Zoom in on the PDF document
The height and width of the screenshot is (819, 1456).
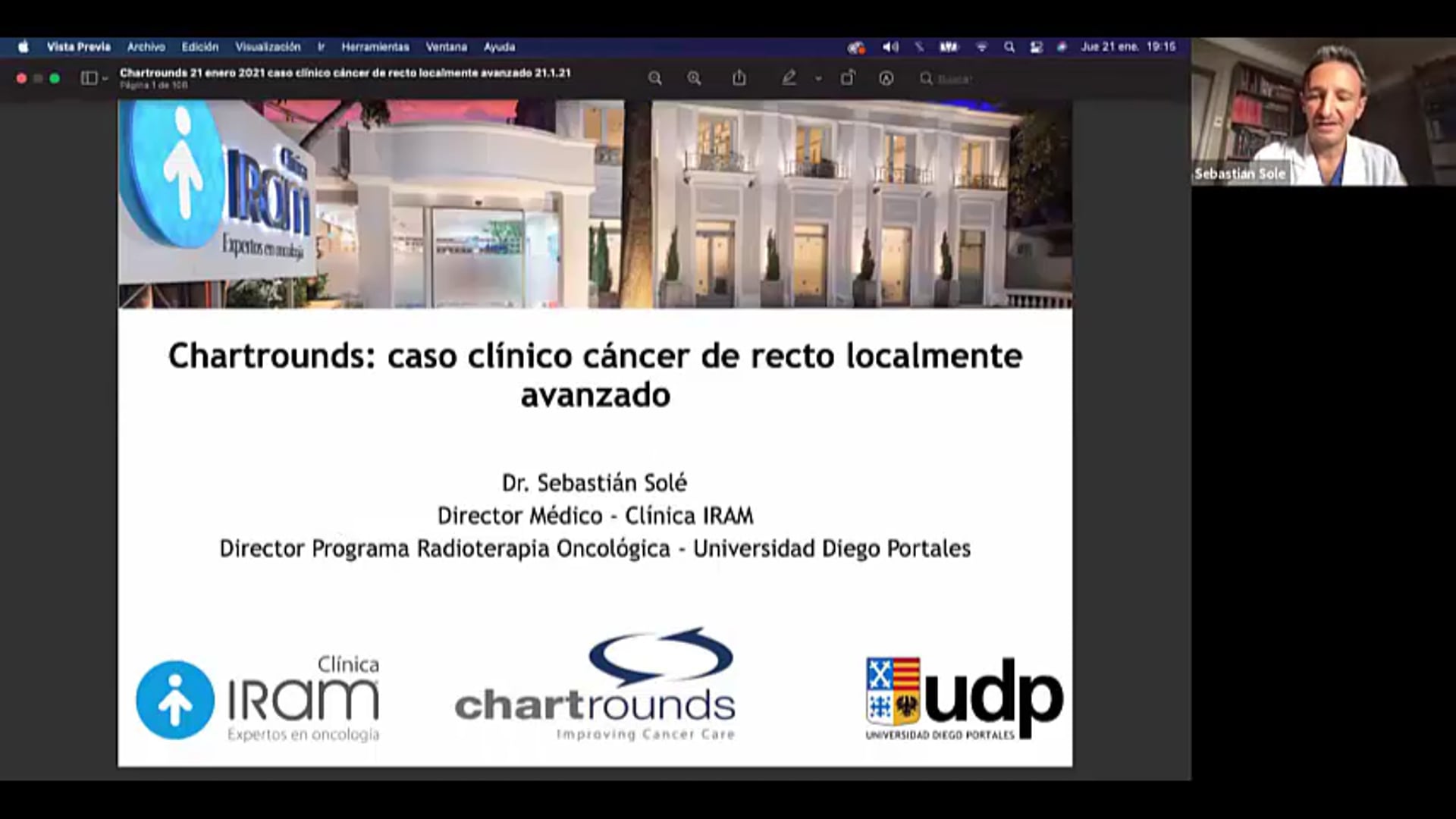click(x=695, y=78)
